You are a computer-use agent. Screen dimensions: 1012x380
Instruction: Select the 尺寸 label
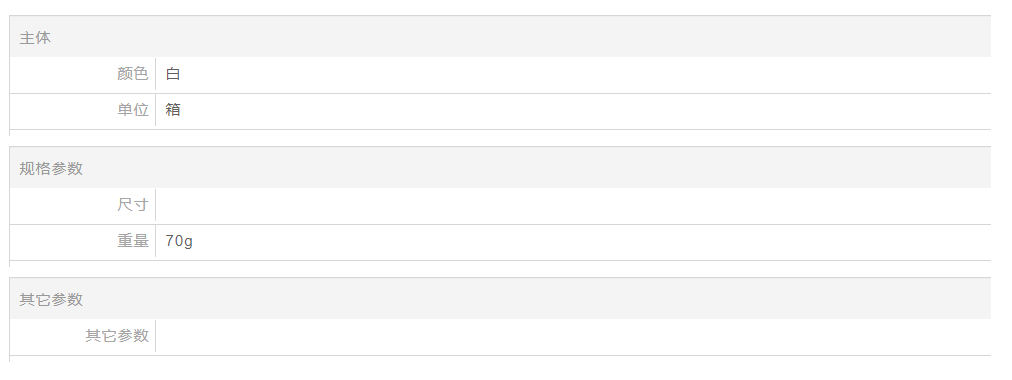coord(133,205)
